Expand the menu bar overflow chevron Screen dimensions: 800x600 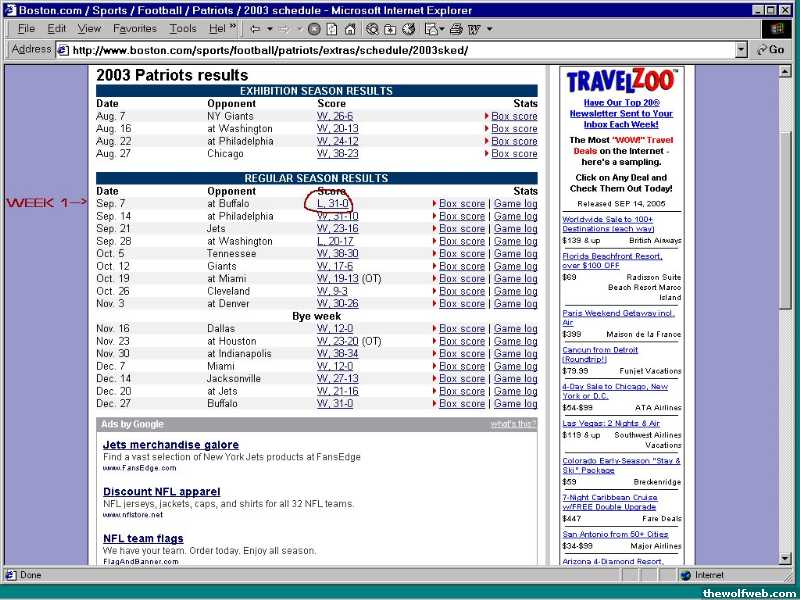click(x=233, y=28)
